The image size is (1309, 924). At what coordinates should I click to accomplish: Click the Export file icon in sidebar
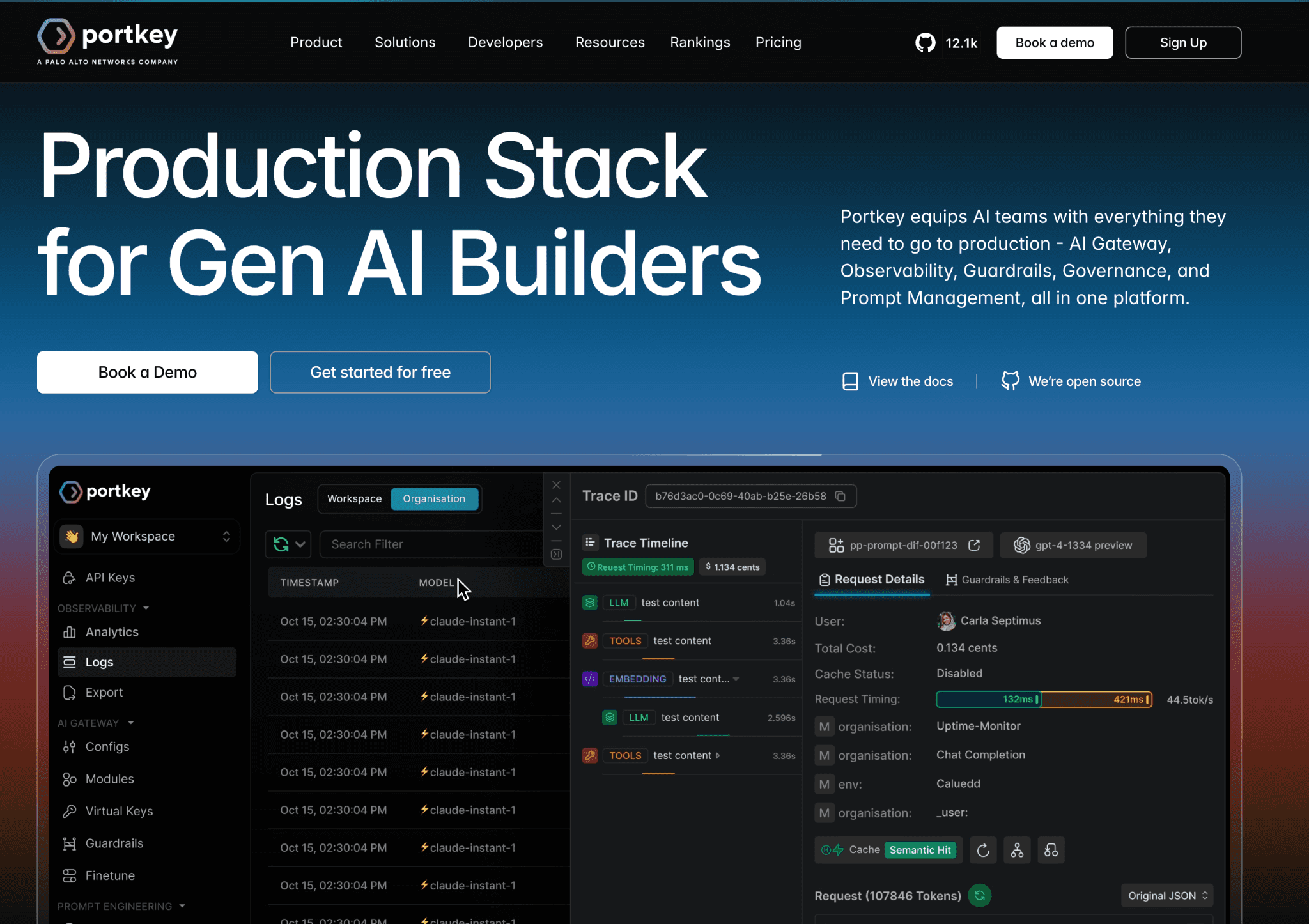69,693
